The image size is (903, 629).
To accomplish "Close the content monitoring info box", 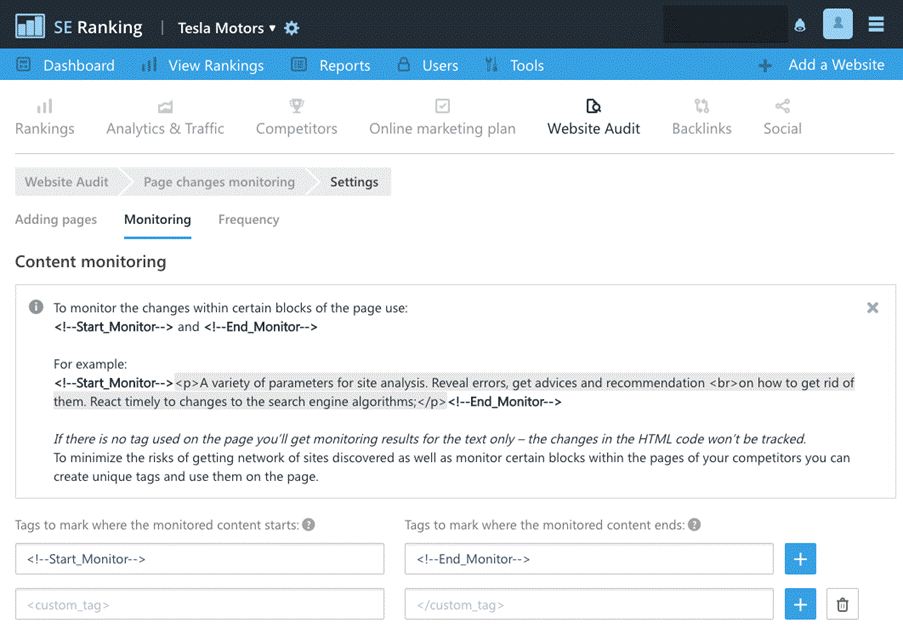I will pos(872,308).
